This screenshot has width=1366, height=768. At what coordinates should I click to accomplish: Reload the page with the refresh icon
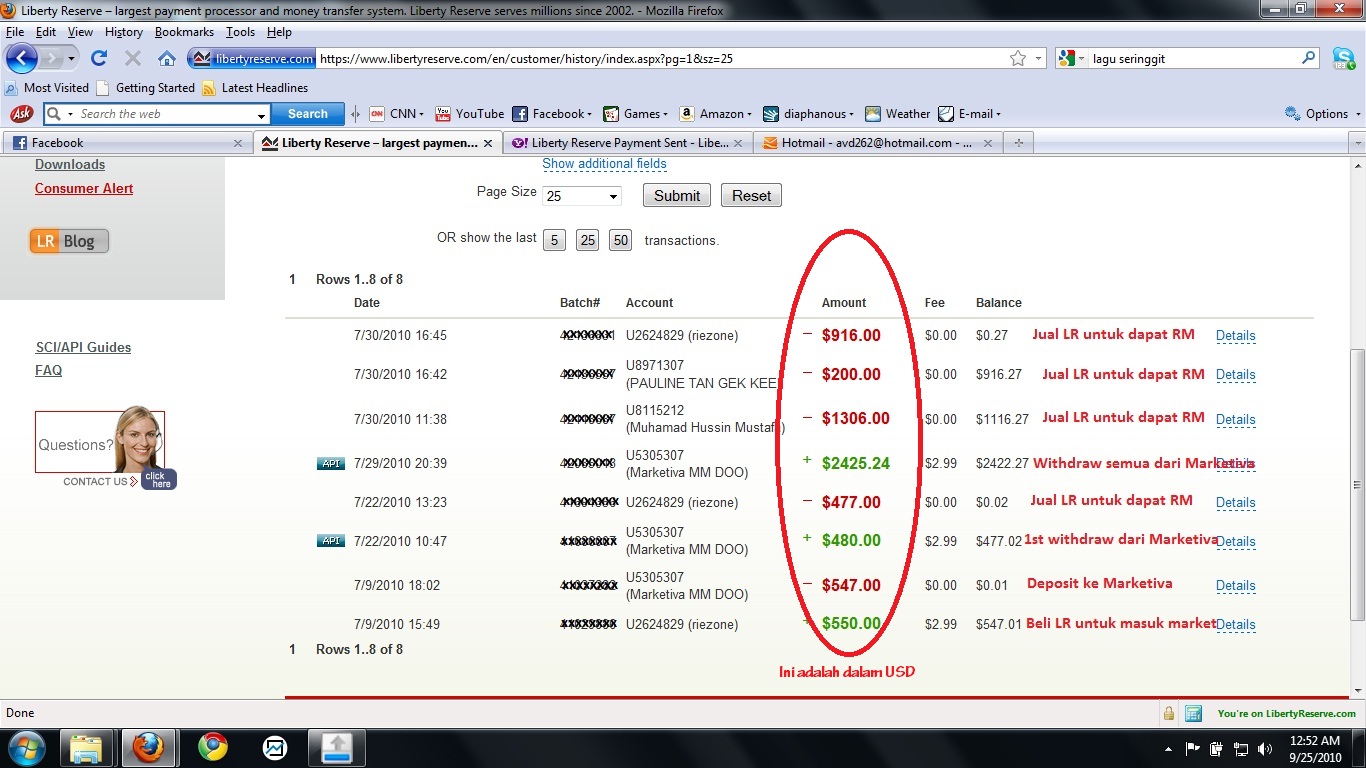98,58
